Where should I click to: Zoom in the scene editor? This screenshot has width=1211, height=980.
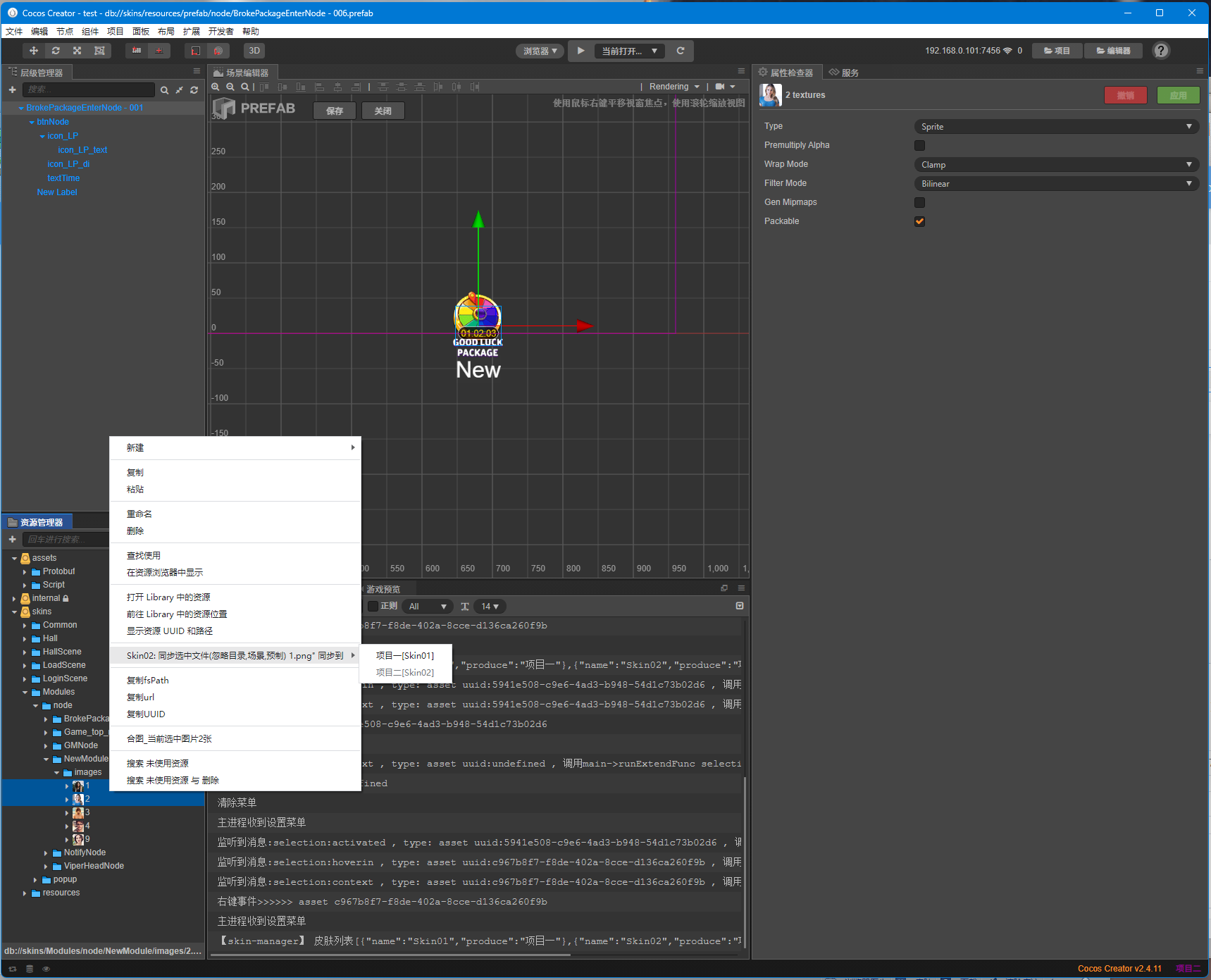point(216,87)
